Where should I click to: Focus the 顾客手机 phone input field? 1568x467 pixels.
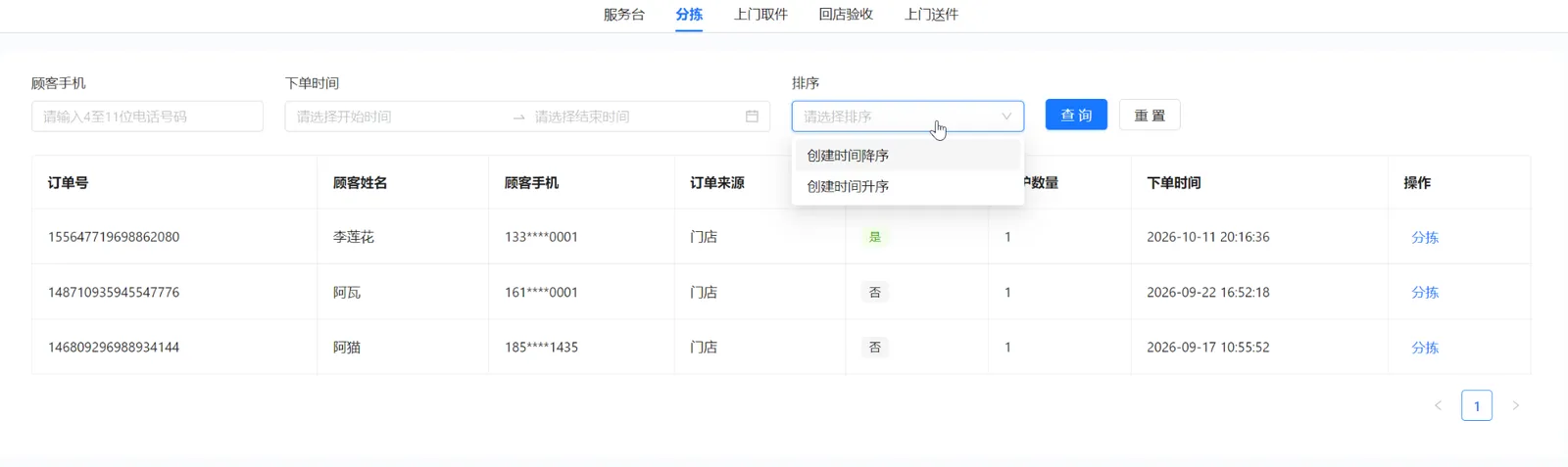click(147, 117)
